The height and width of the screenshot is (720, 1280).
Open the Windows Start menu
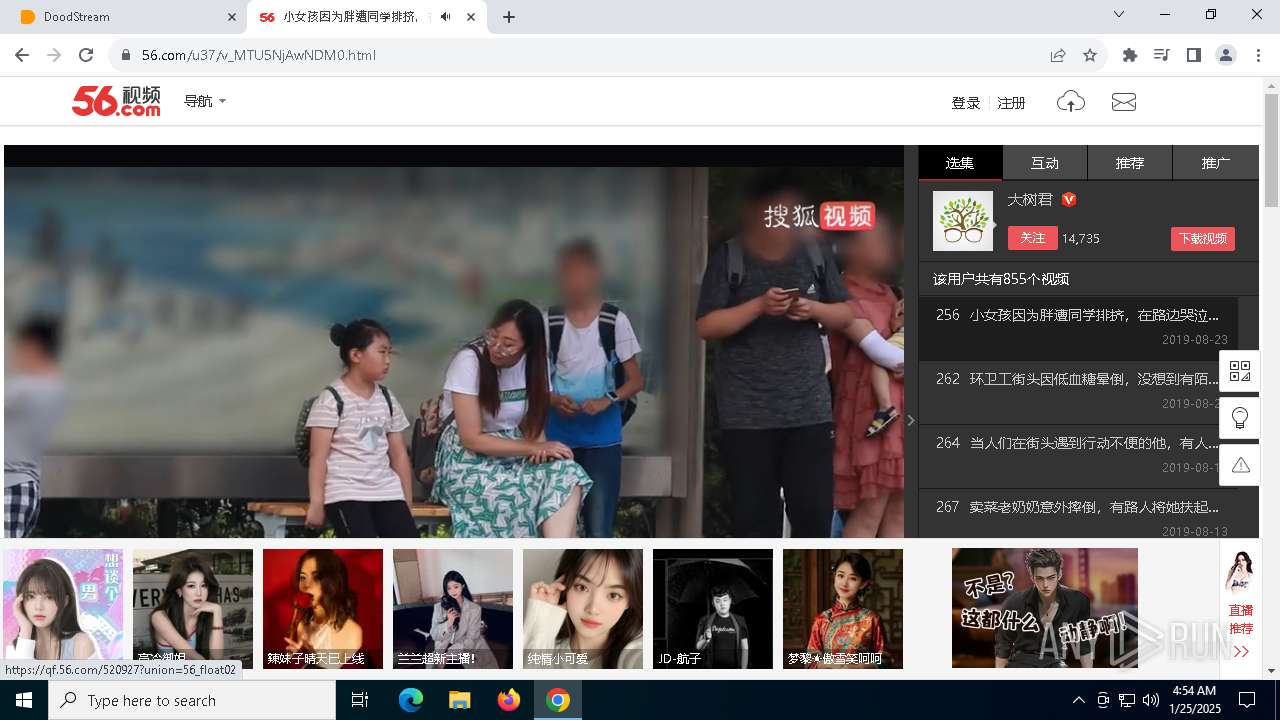pyautogui.click(x=24, y=700)
